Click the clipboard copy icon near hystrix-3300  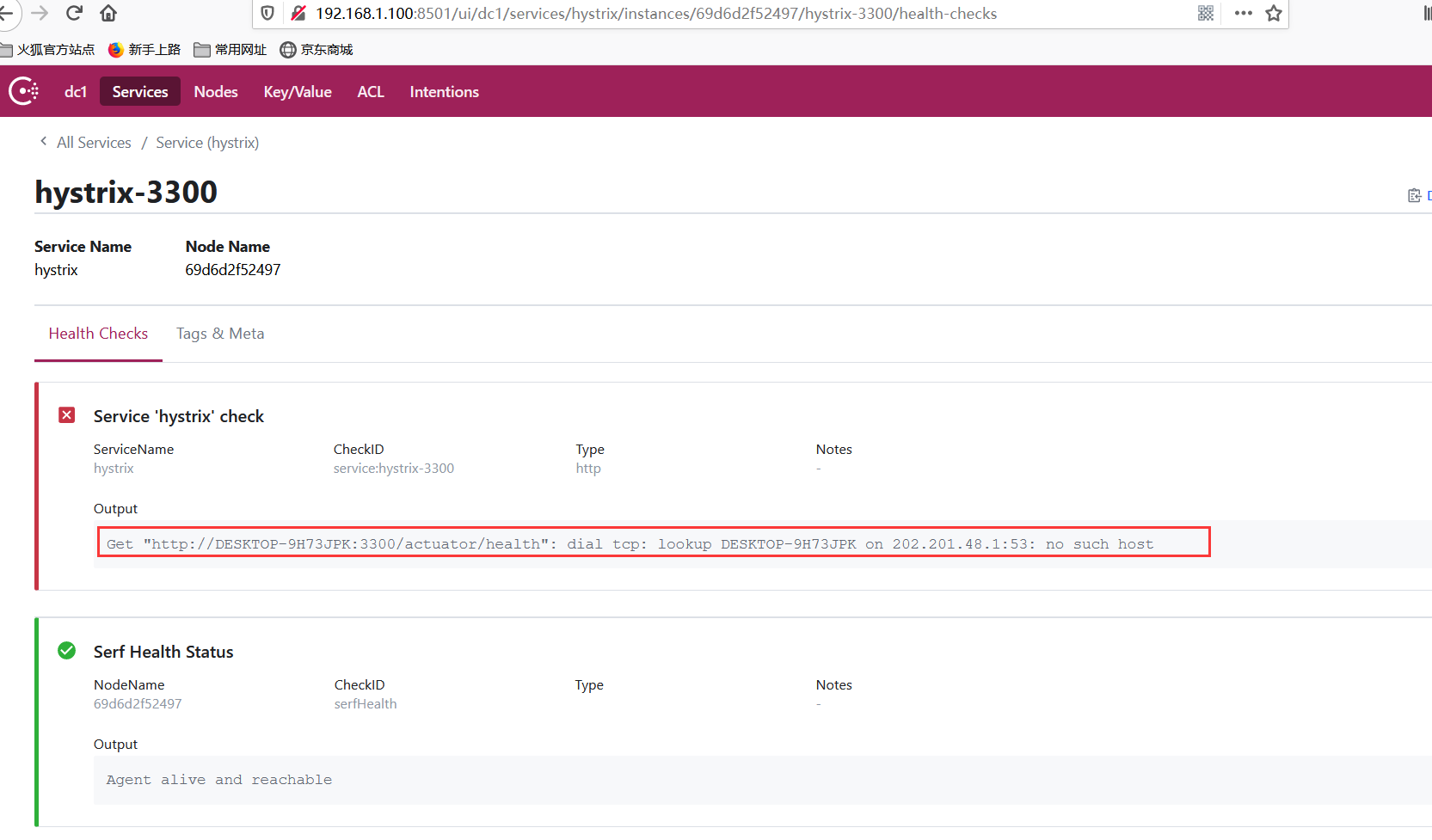coord(1414,195)
